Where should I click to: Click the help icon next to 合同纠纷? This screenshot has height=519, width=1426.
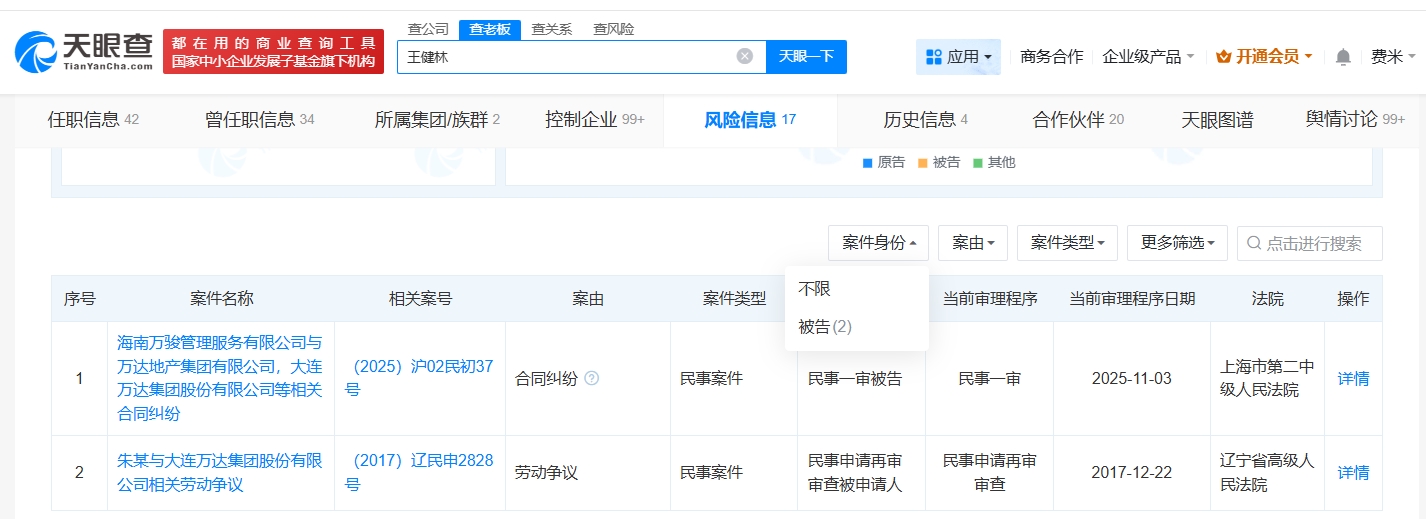(x=591, y=379)
